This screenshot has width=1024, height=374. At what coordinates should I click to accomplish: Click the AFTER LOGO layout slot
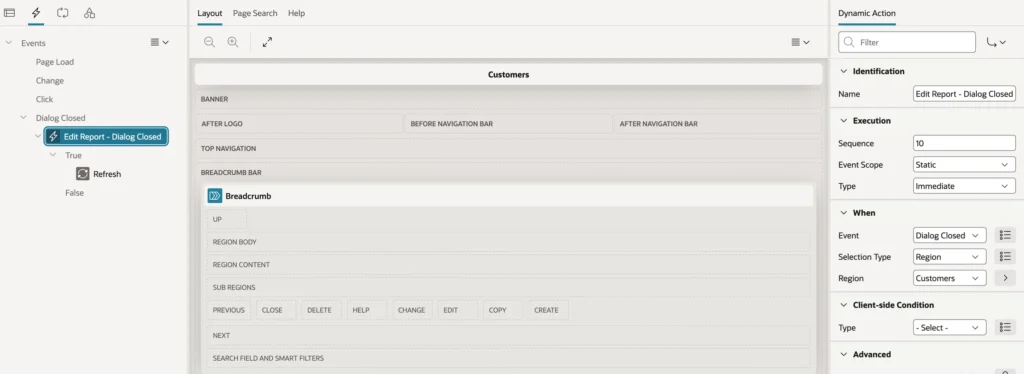[299, 123]
